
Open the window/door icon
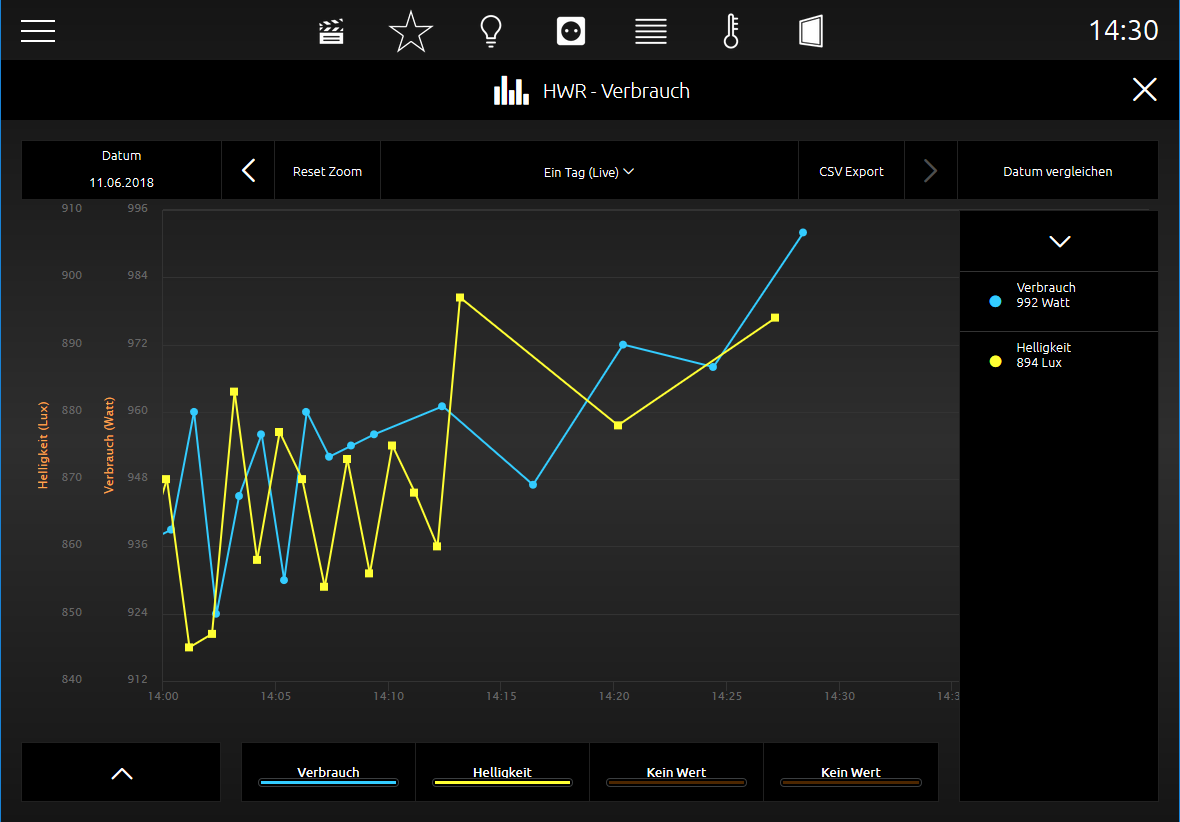pos(810,32)
